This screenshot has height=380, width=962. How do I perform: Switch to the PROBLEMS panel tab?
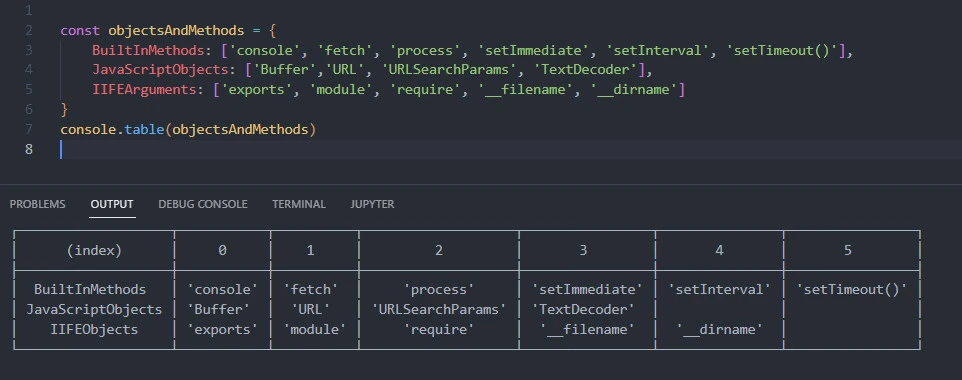point(37,204)
